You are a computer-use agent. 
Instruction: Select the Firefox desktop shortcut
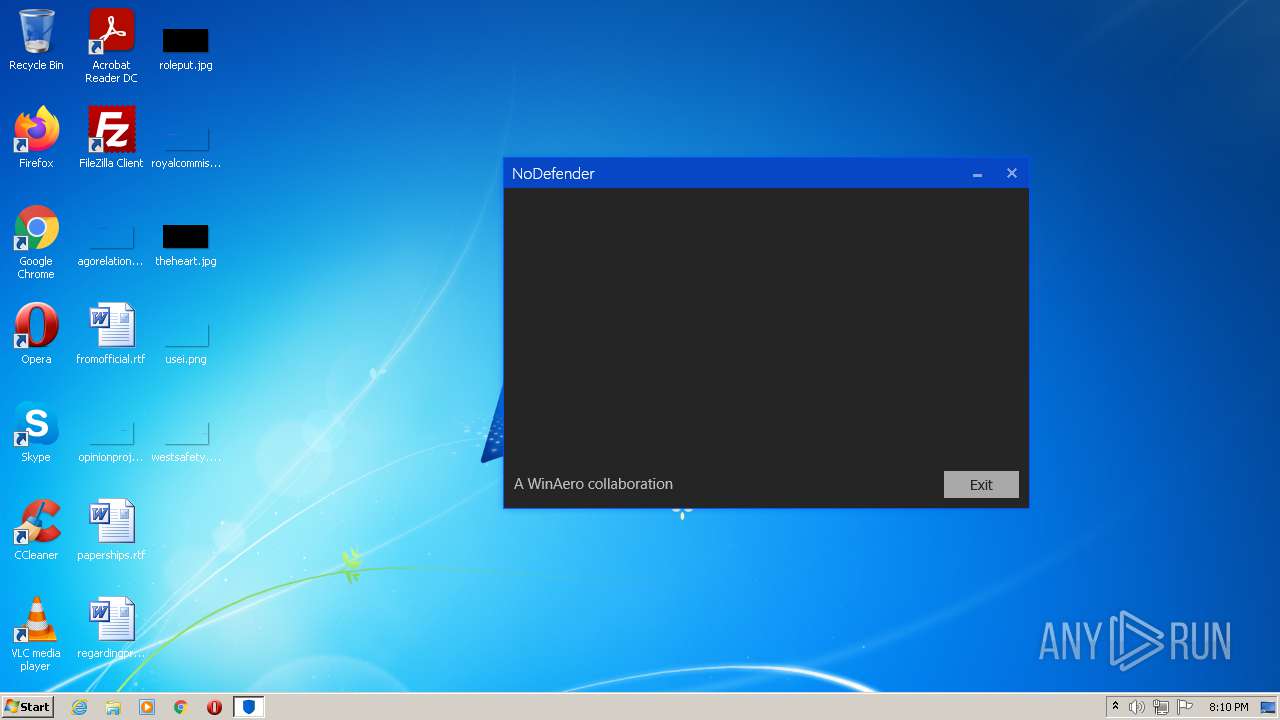[36, 138]
